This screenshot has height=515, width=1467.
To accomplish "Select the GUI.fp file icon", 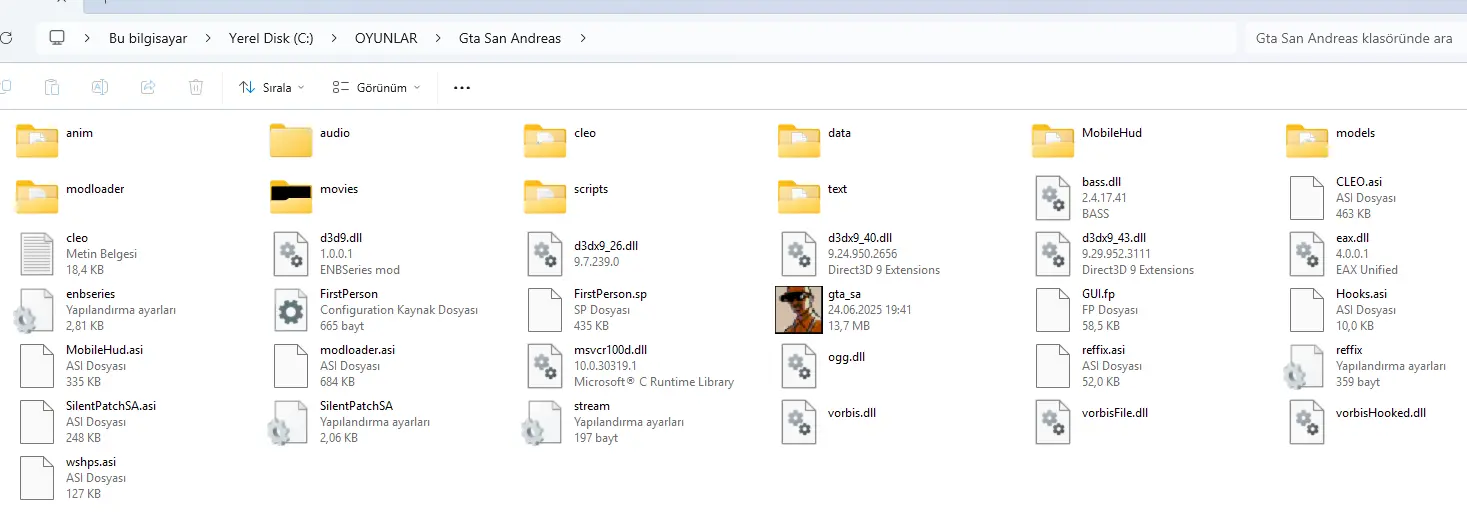I will [1053, 310].
